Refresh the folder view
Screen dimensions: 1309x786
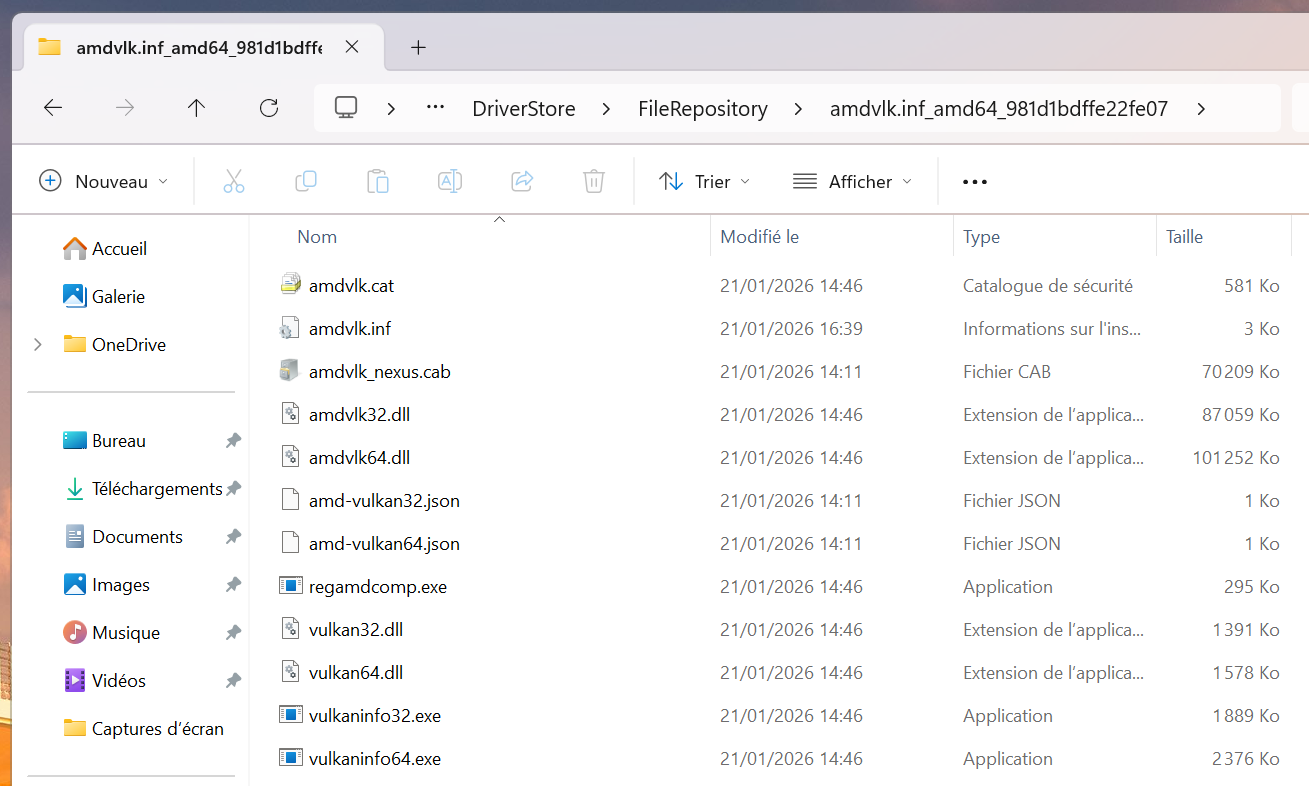click(268, 108)
